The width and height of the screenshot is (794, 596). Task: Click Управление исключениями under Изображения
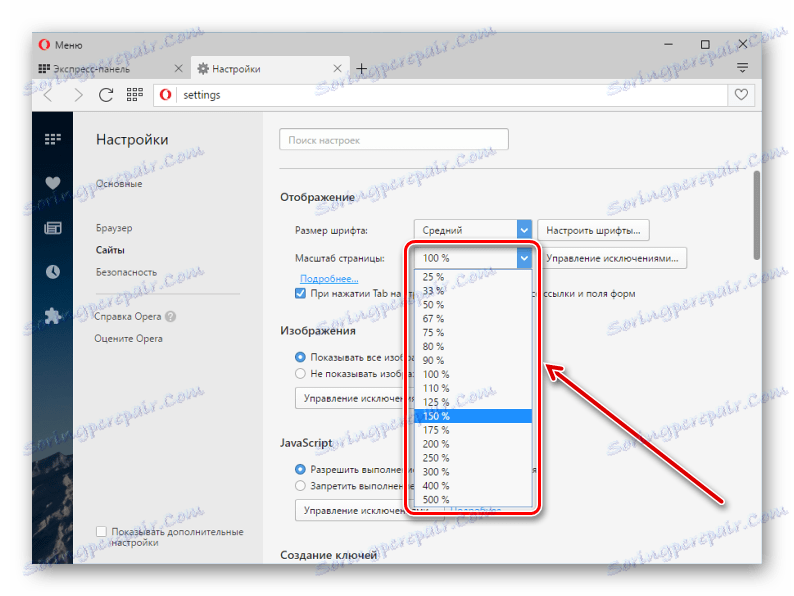click(x=354, y=399)
